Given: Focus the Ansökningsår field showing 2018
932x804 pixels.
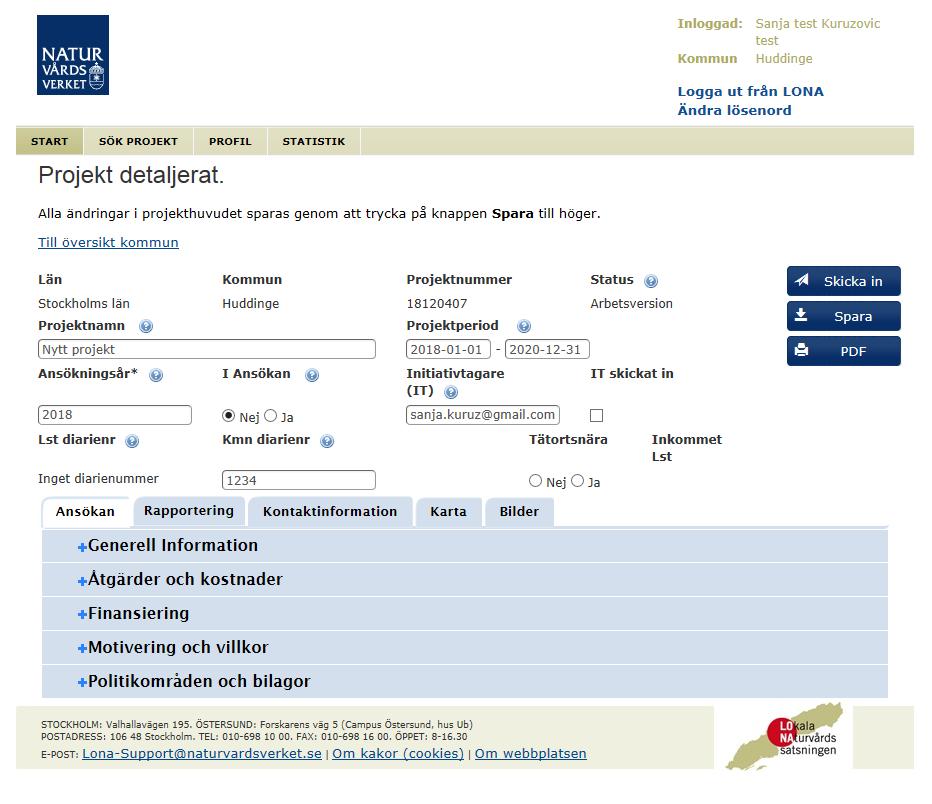Looking at the screenshot, I should (x=115, y=415).
